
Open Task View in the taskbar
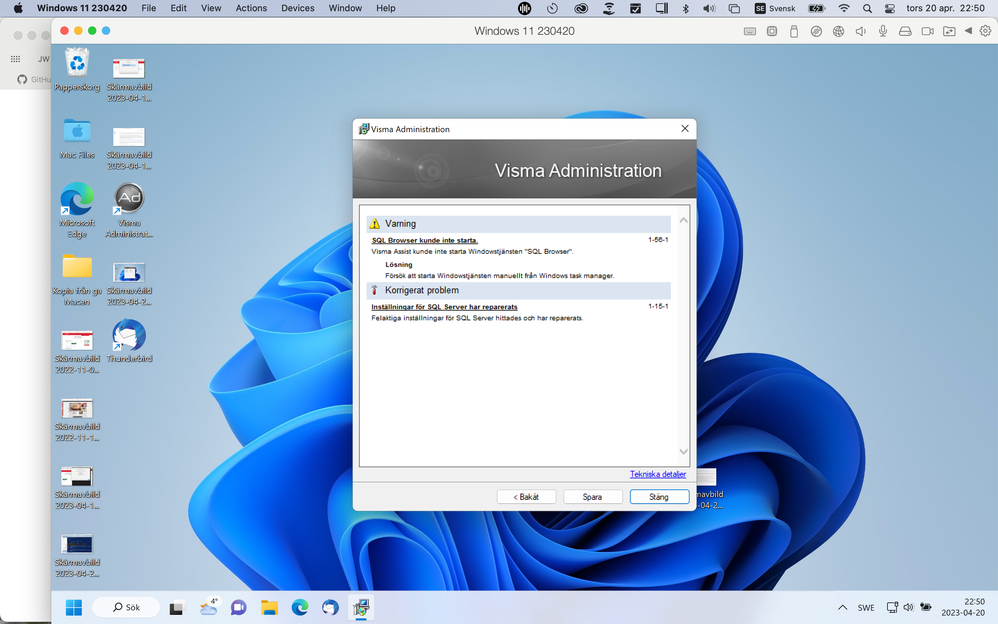tap(177, 608)
